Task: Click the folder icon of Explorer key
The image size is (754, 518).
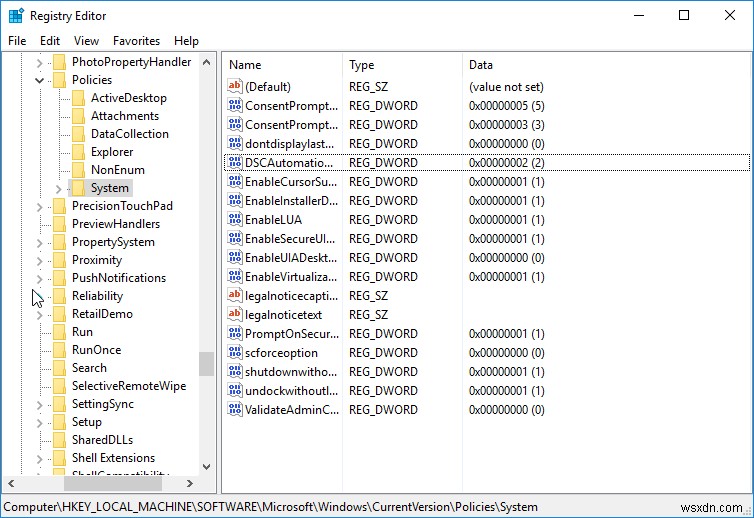Action: [x=78, y=152]
